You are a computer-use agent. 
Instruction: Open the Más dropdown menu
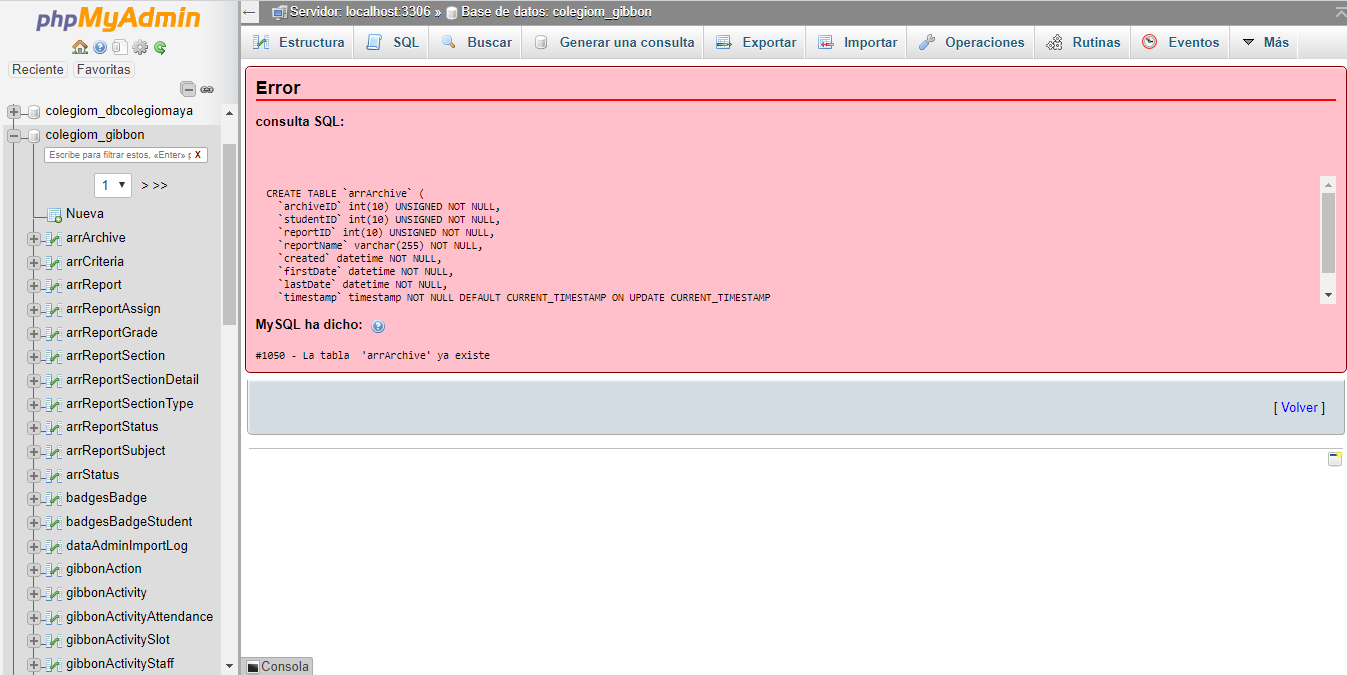[1265, 42]
